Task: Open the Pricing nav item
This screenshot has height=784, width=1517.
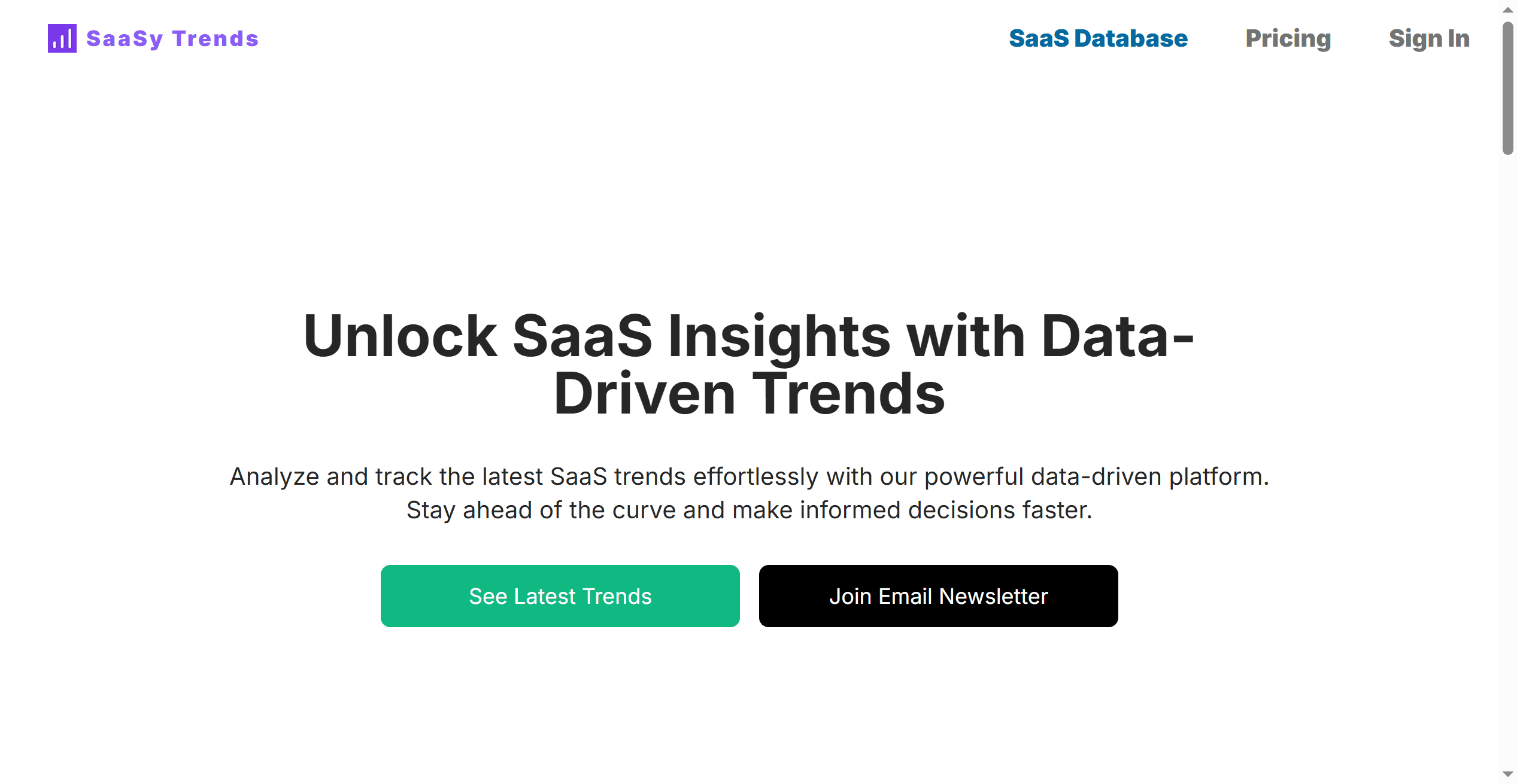Action: [1288, 39]
